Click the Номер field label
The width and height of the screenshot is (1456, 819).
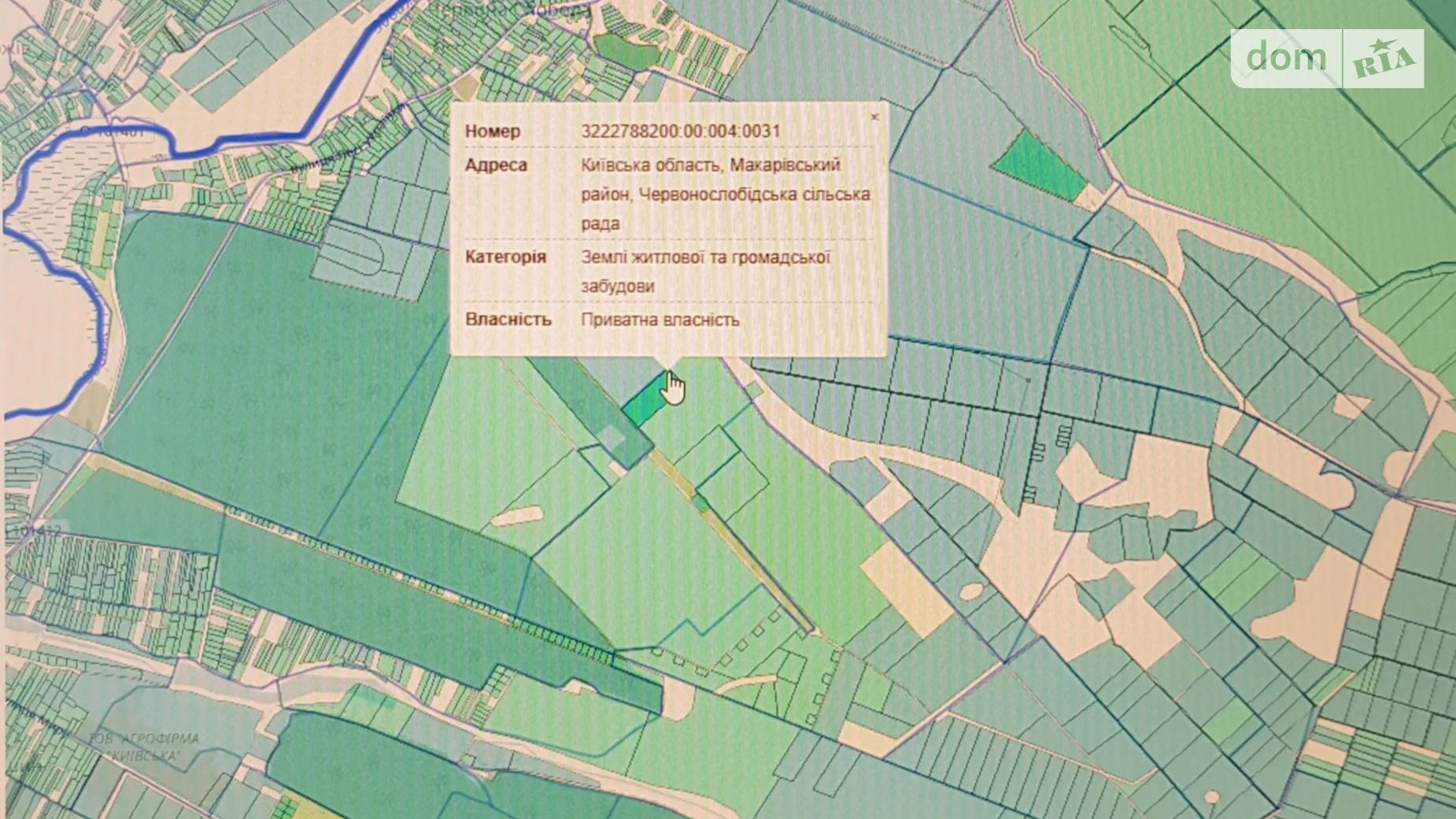click(492, 131)
